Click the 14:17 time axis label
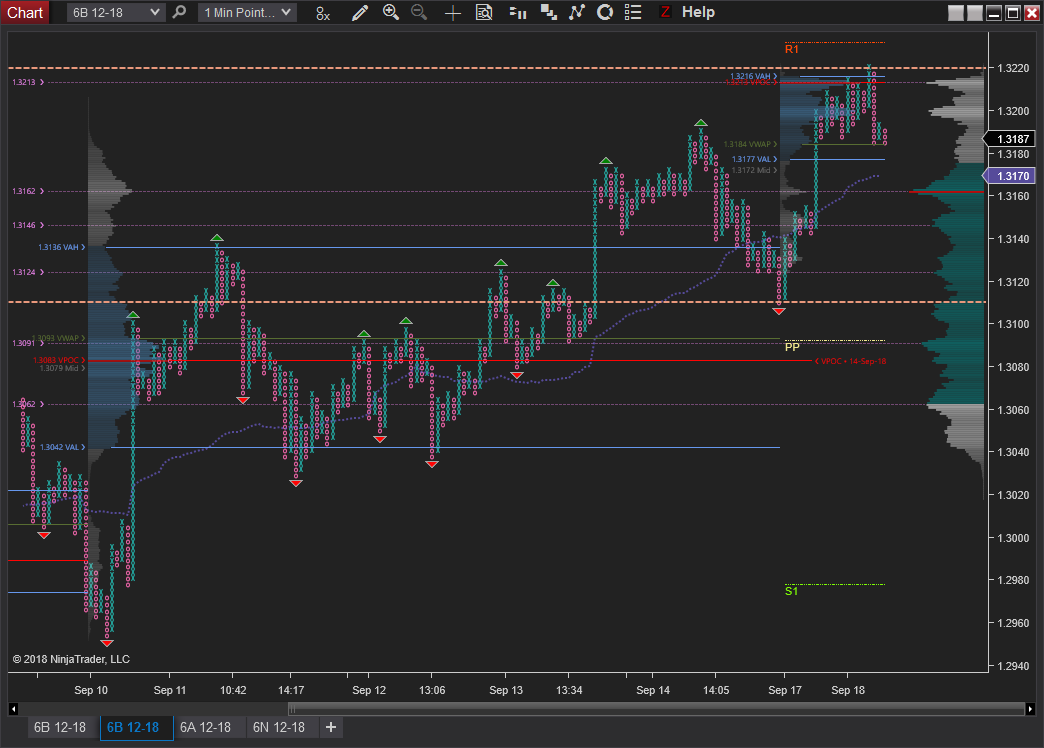 point(291,690)
